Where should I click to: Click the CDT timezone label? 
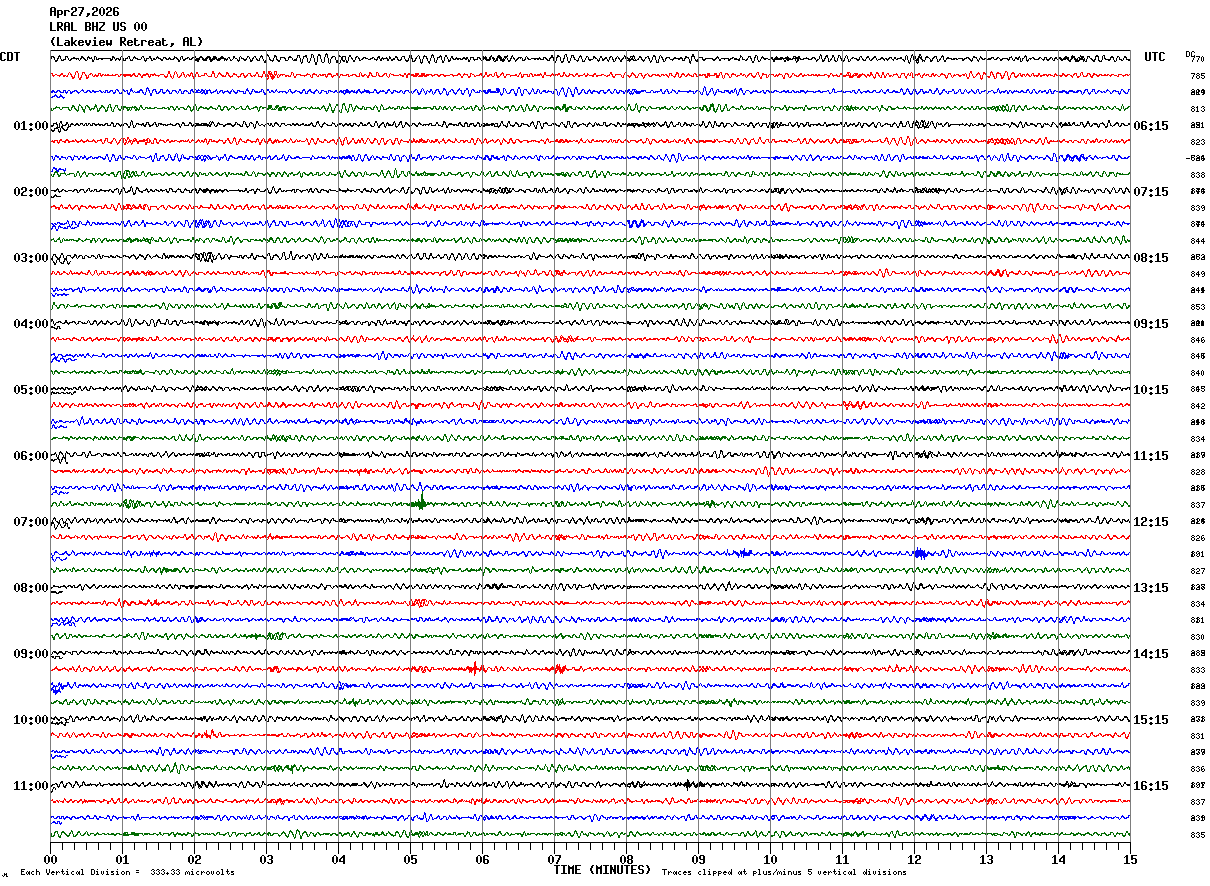tap(10, 57)
